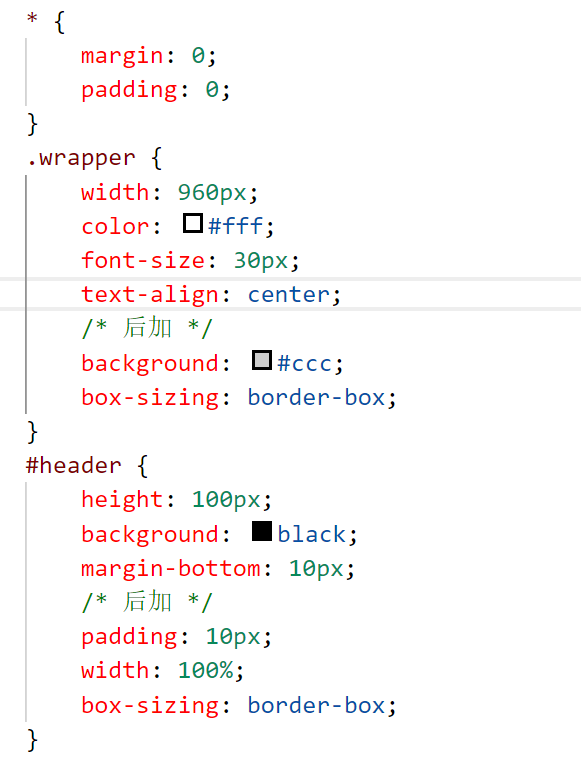Click 'width' property in #header rule
The image size is (581, 759).
pyautogui.click(x=115, y=670)
